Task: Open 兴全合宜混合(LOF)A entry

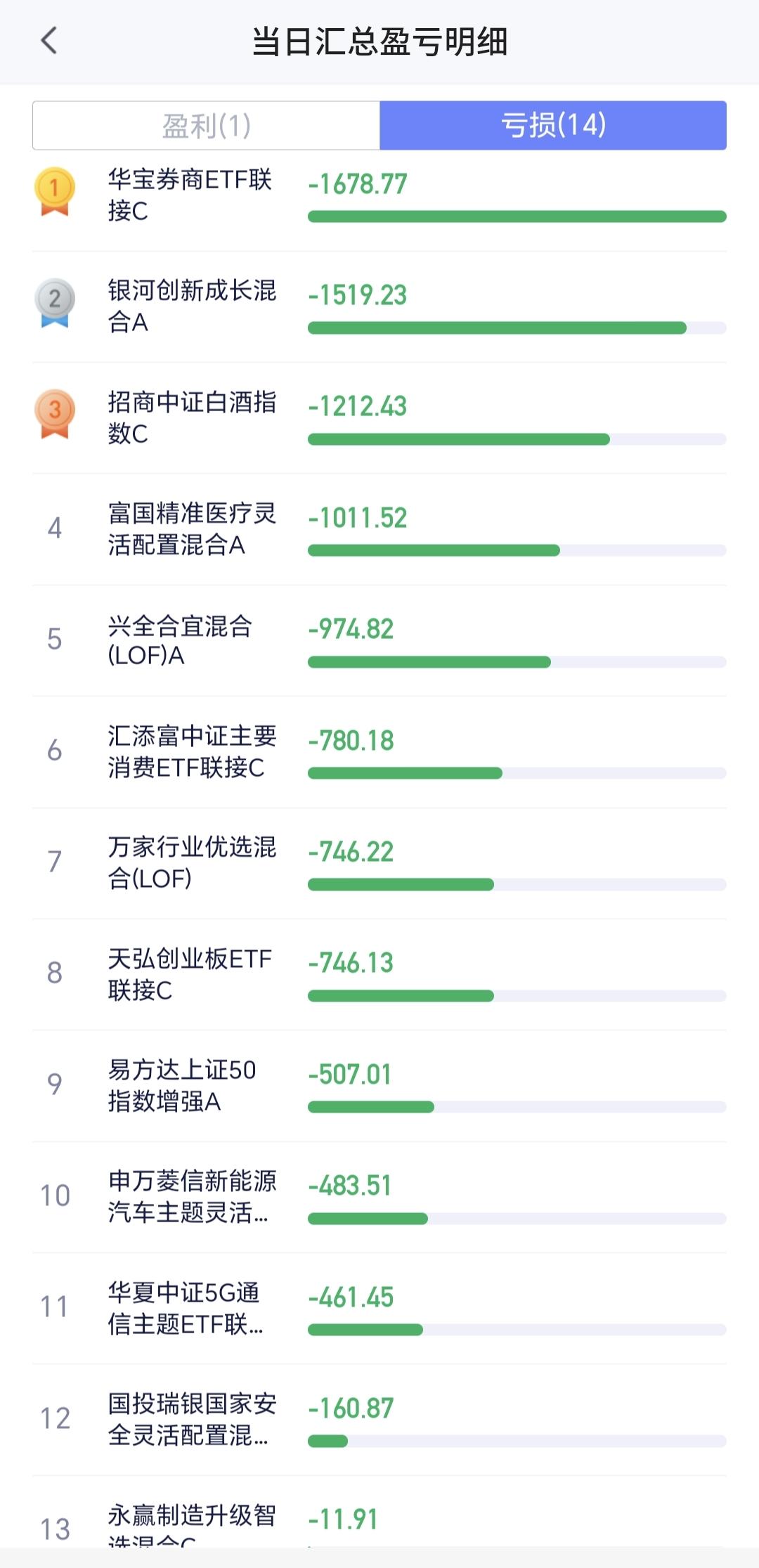Action: [180, 640]
